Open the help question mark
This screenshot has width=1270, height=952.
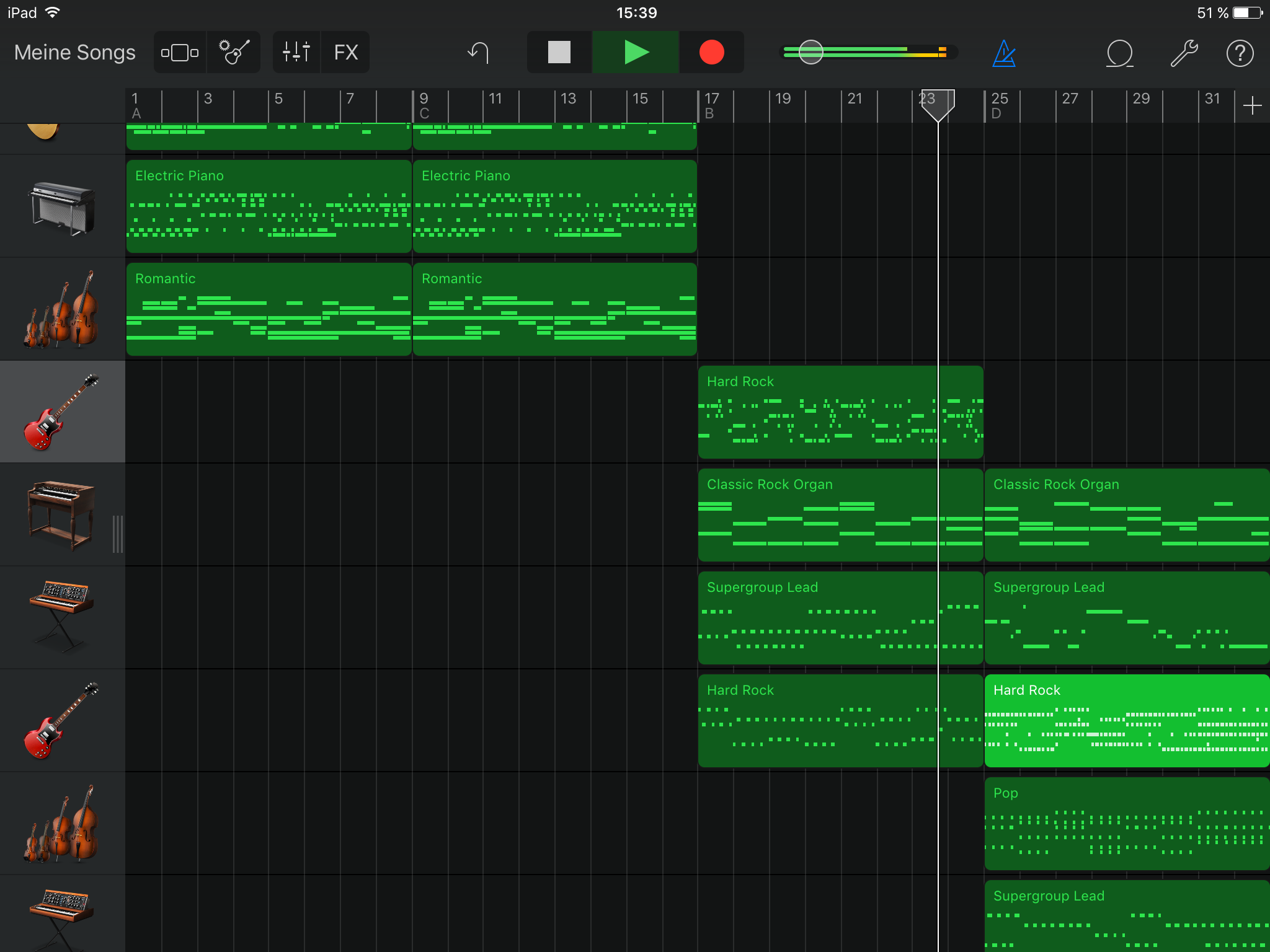click(x=1240, y=53)
